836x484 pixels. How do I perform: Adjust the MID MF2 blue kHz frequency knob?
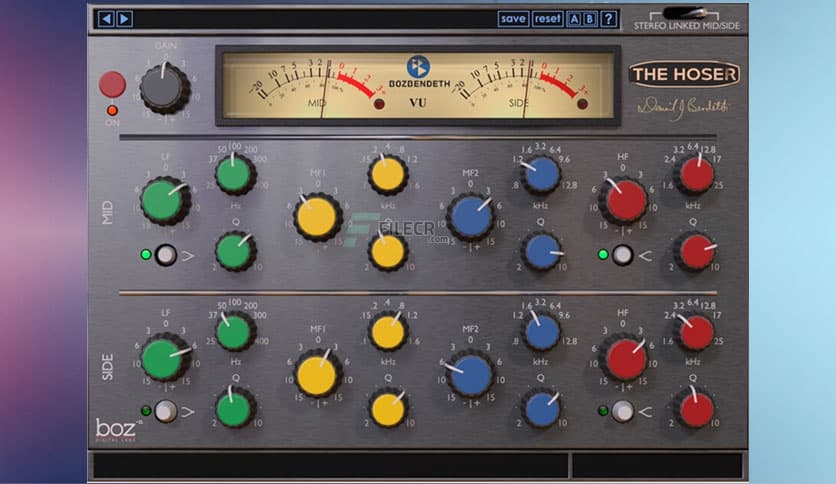[541, 174]
